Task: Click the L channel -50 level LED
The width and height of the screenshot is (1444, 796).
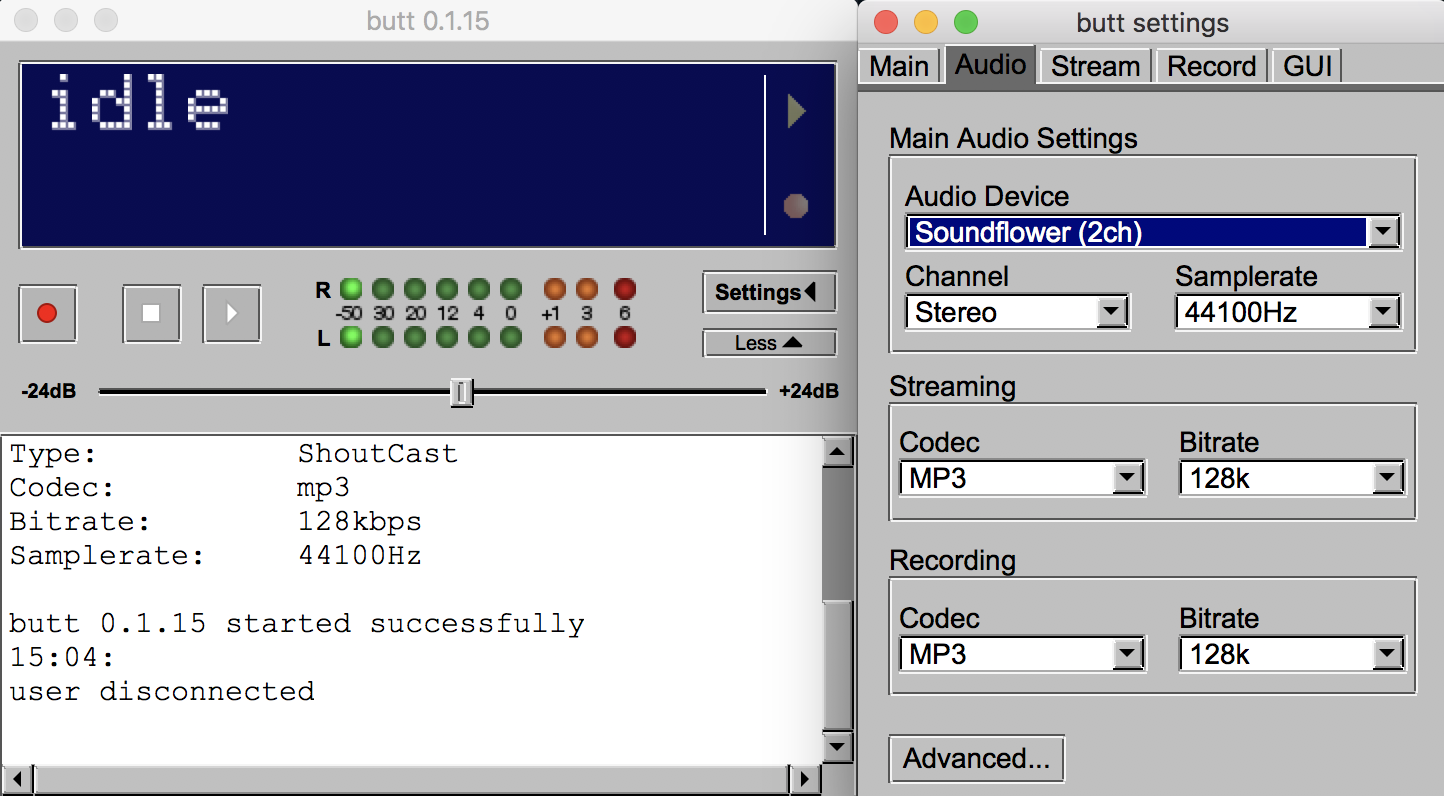Action: (350, 337)
